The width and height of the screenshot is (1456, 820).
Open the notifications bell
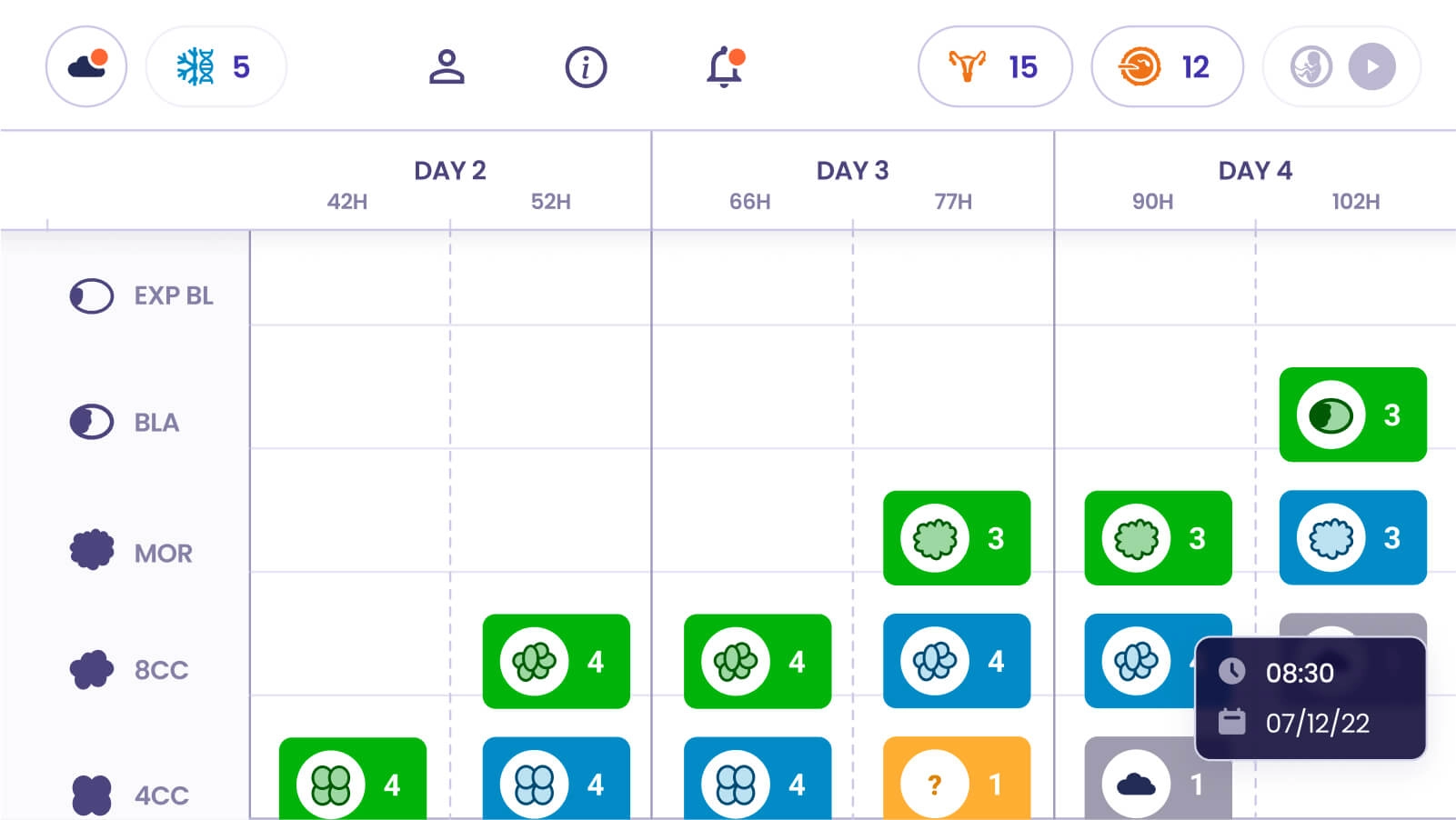pos(725,67)
